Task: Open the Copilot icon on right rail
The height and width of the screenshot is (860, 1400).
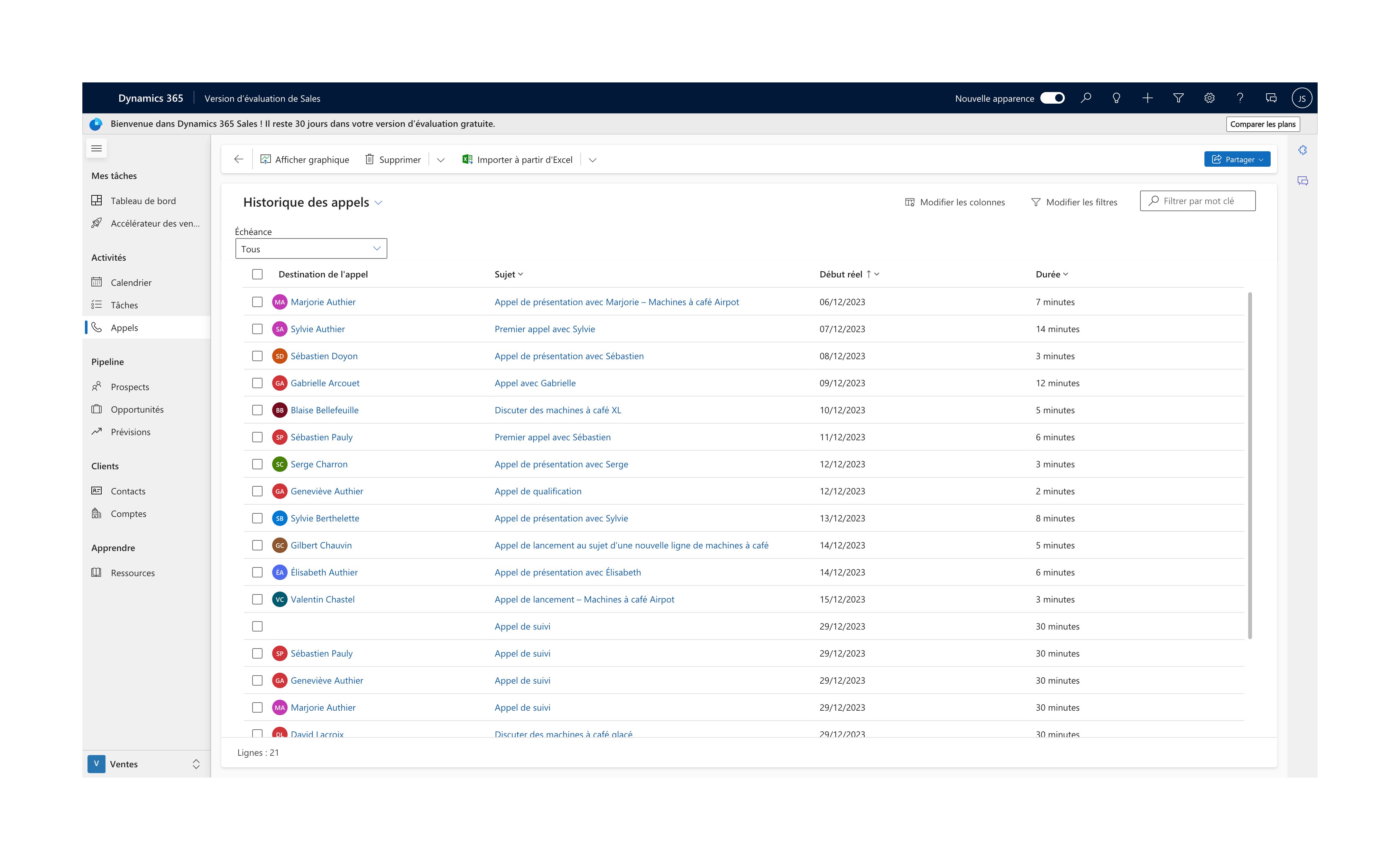Action: point(1302,150)
